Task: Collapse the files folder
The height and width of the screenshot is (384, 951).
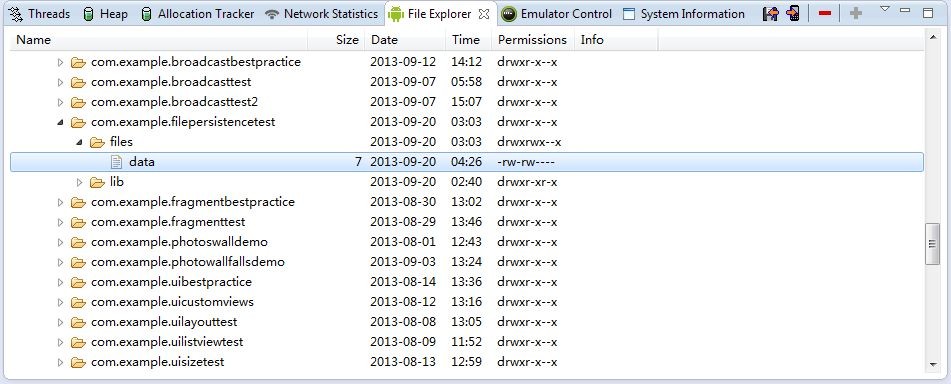Action: click(x=79, y=143)
